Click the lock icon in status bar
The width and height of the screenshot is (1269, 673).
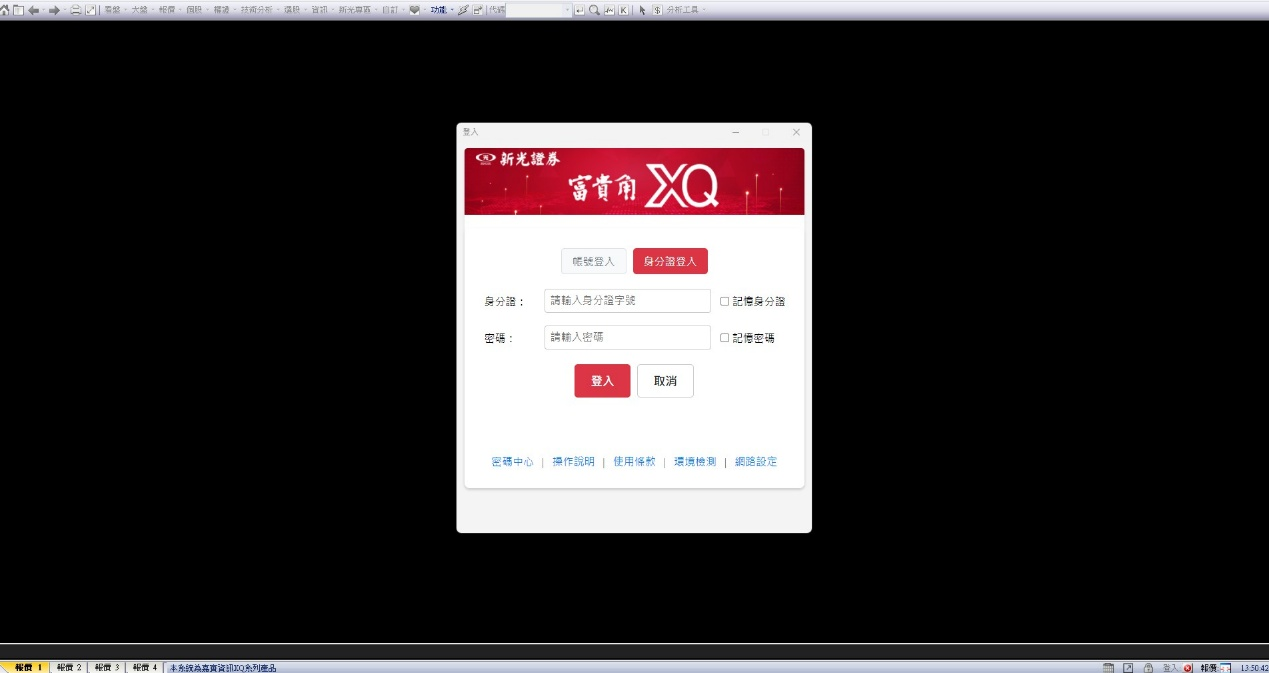click(x=1149, y=667)
